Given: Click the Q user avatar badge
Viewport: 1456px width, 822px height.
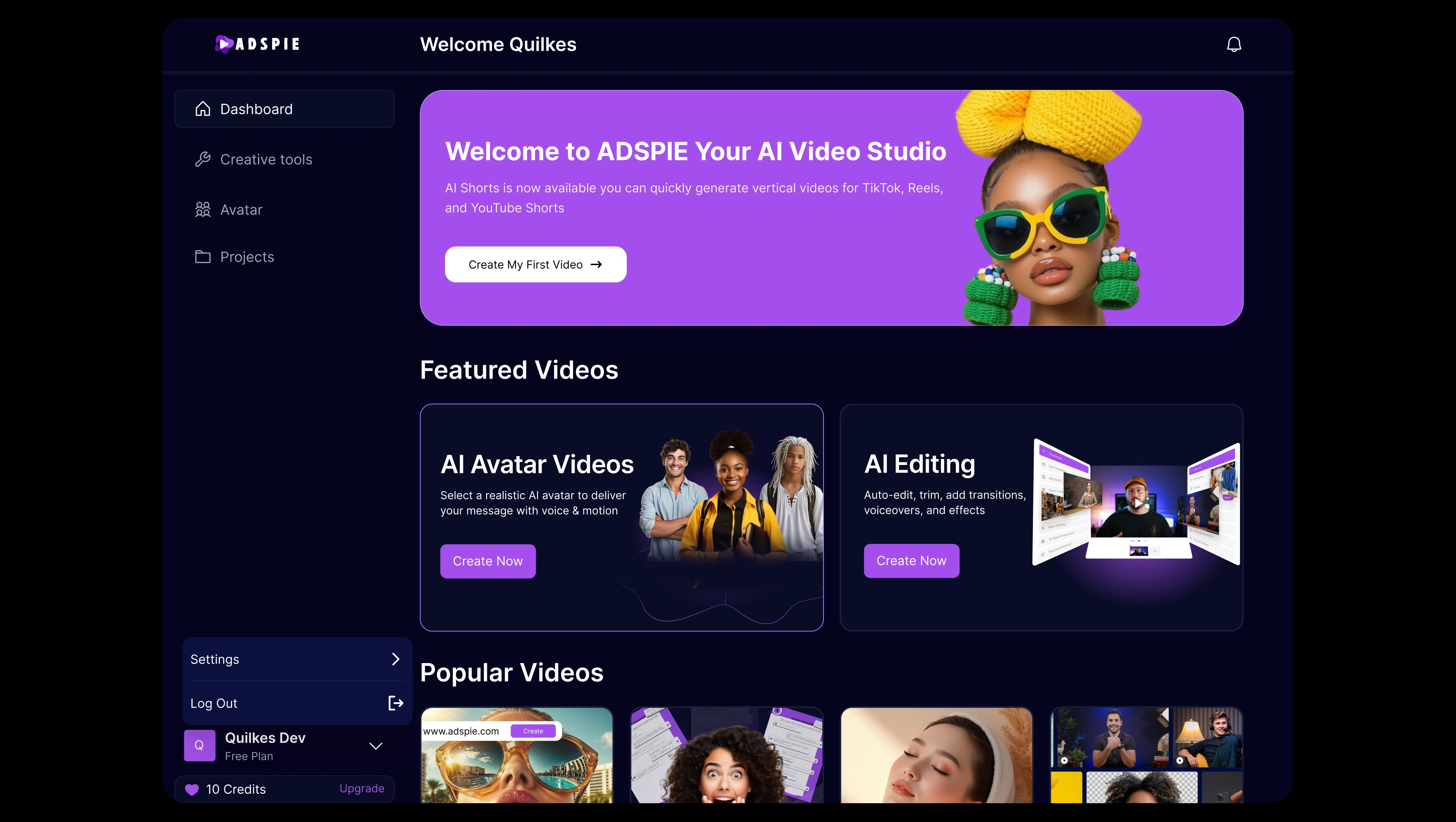Looking at the screenshot, I should pos(200,746).
